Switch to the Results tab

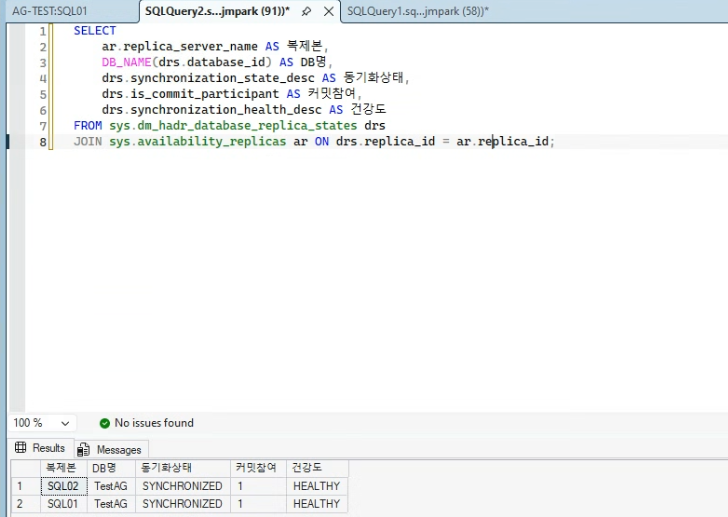pyautogui.click(x=41, y=448)
